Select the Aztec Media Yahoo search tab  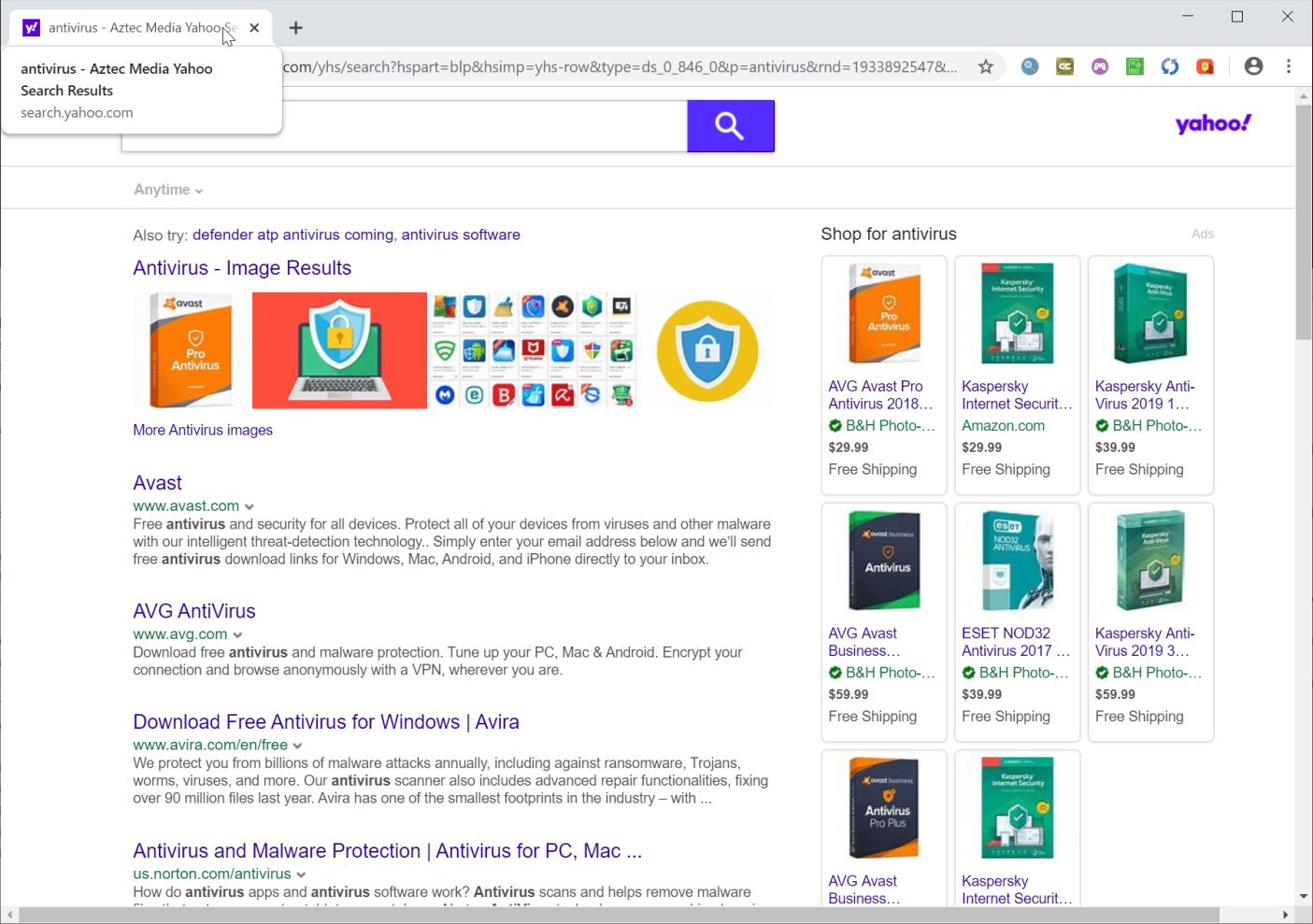click(x=140, y=28)
